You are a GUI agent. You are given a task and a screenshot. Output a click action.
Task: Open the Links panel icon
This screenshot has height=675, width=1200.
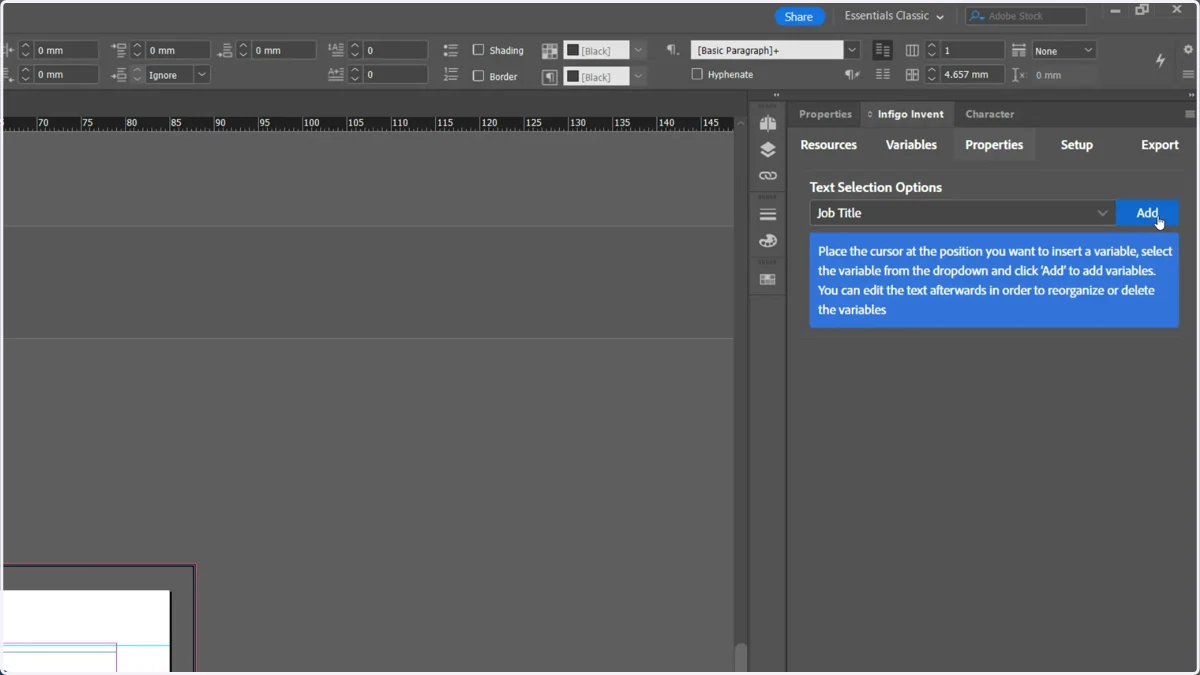pyautogui.click(x=768, y=176)
